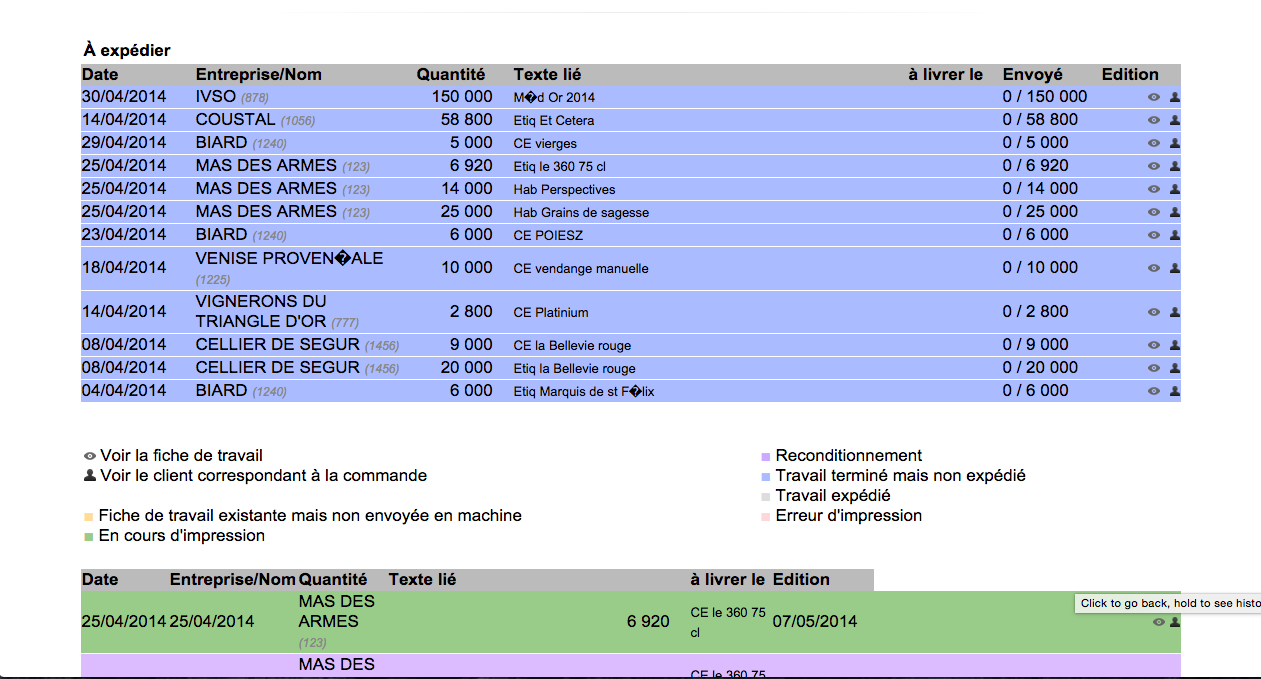Open client icon for Etiq Marquis de st Félix
1261x679 pixels.
(1175, 391)
